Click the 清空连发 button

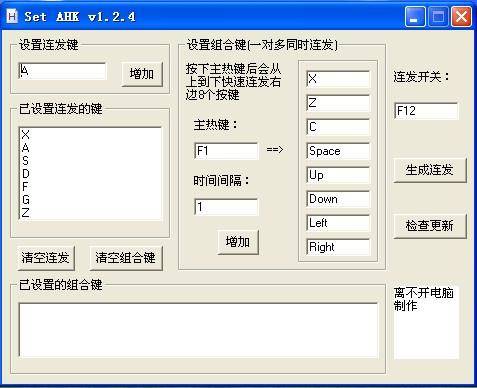(46, 258)
